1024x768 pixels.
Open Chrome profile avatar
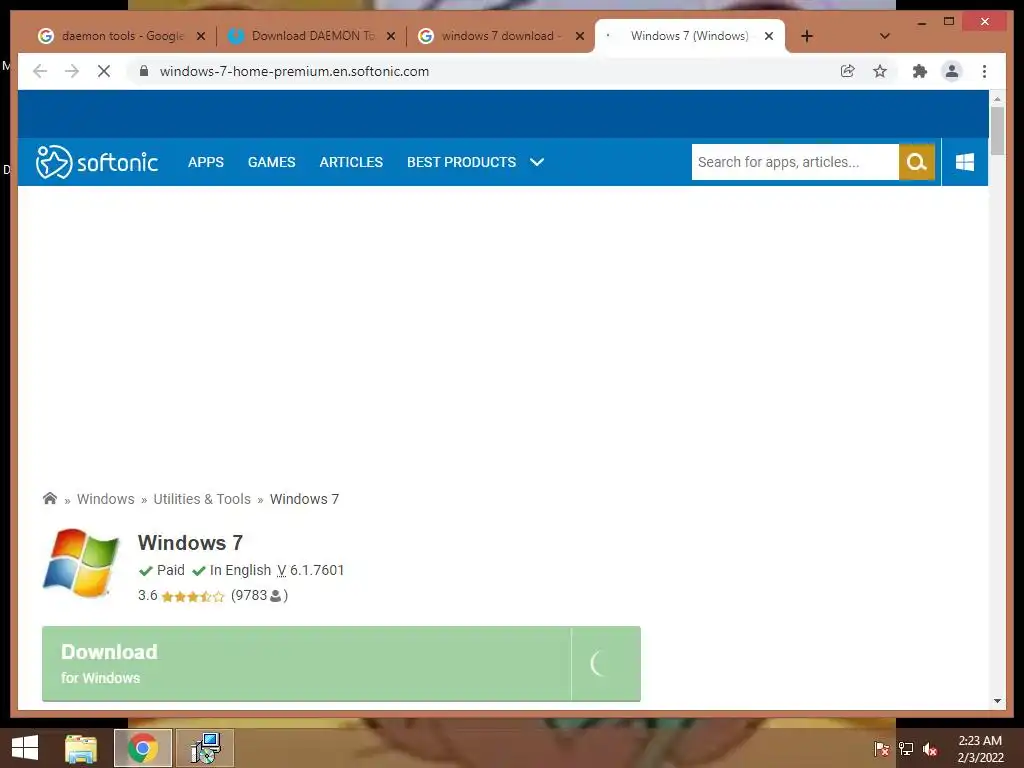click(x=952, y=71)
